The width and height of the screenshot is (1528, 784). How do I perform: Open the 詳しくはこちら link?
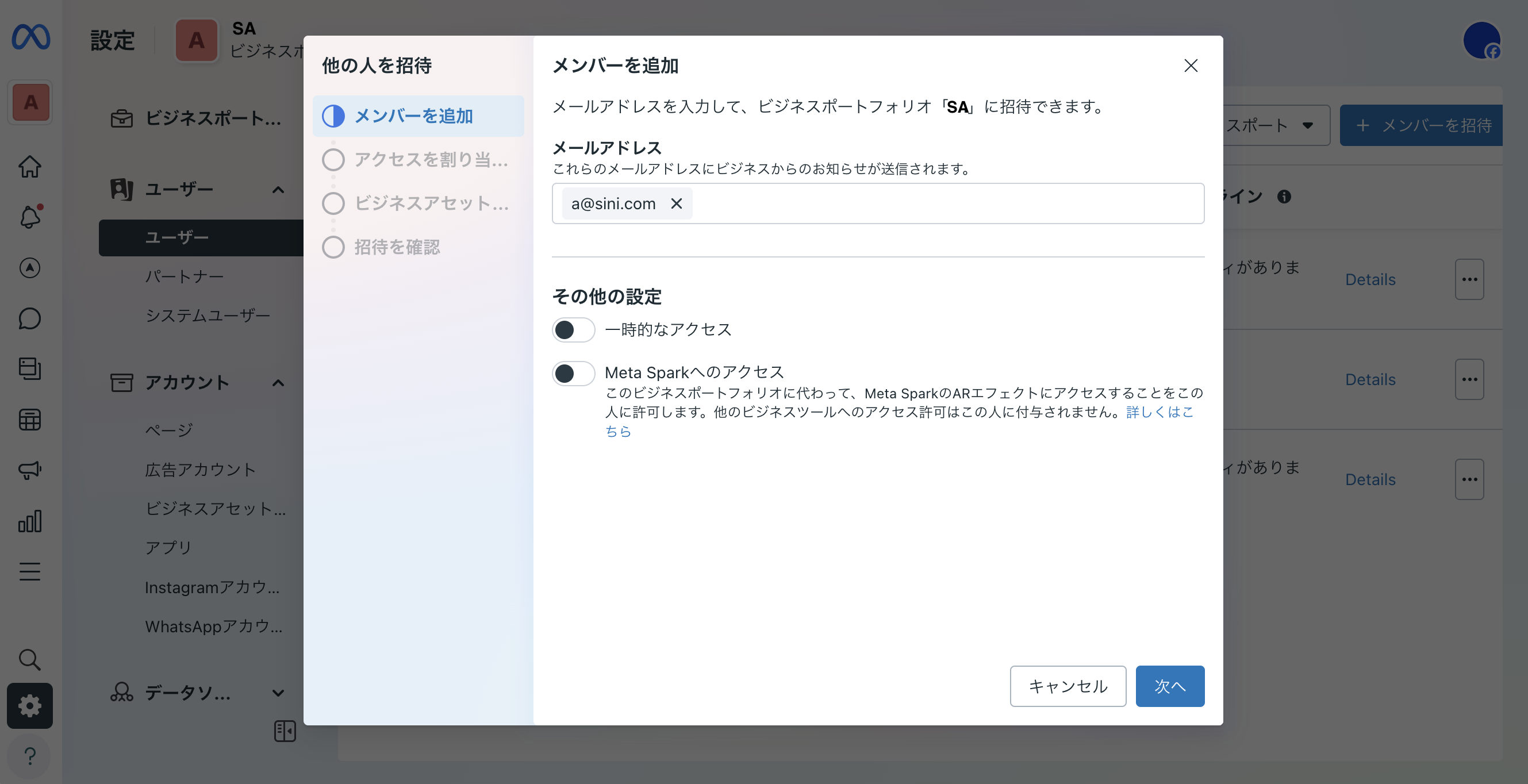click(1158, 412)
